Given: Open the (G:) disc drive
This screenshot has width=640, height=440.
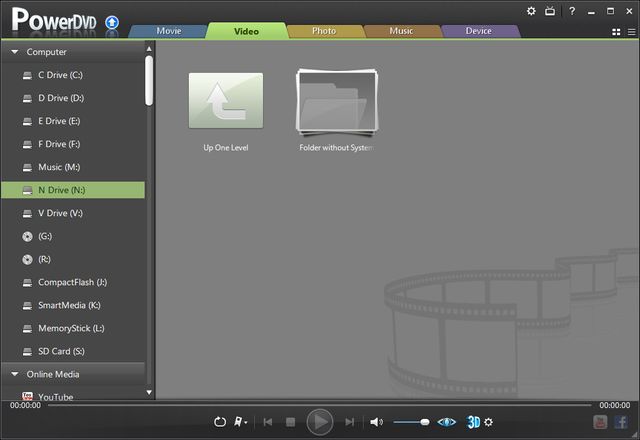Looking at the screenshot, I should click(73, 236).
